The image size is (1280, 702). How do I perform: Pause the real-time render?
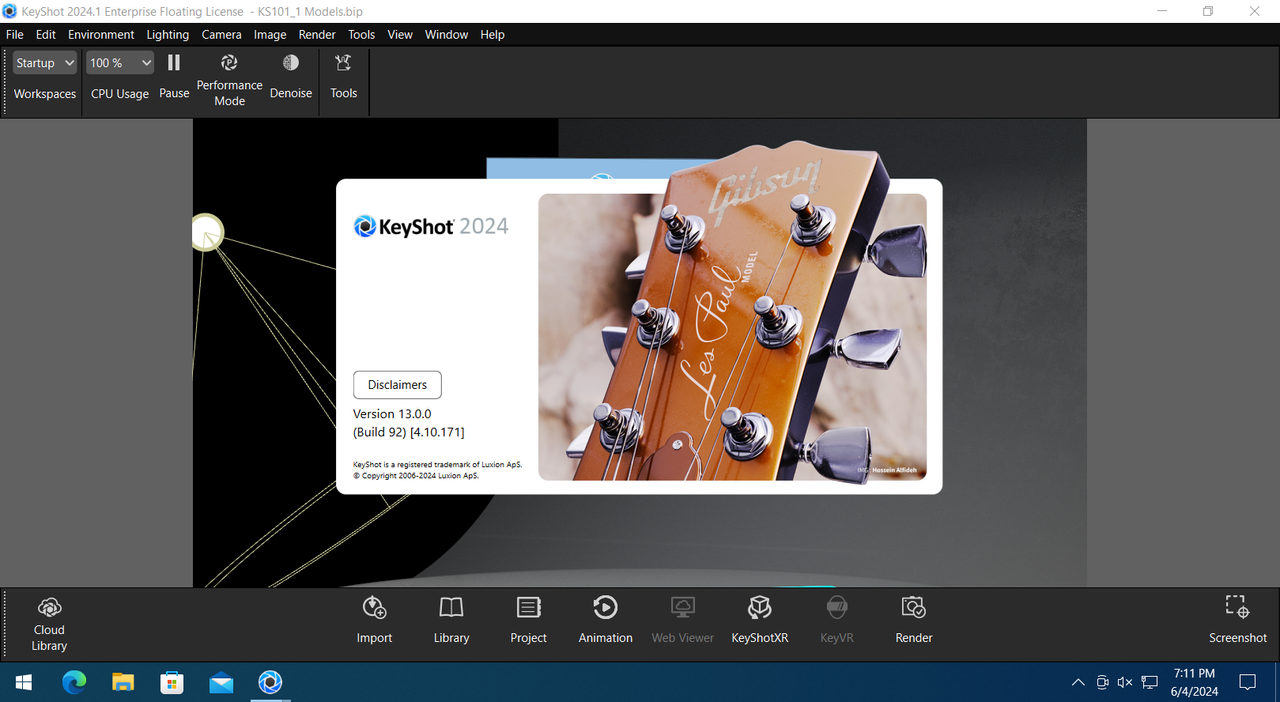[x=174, y=76]
